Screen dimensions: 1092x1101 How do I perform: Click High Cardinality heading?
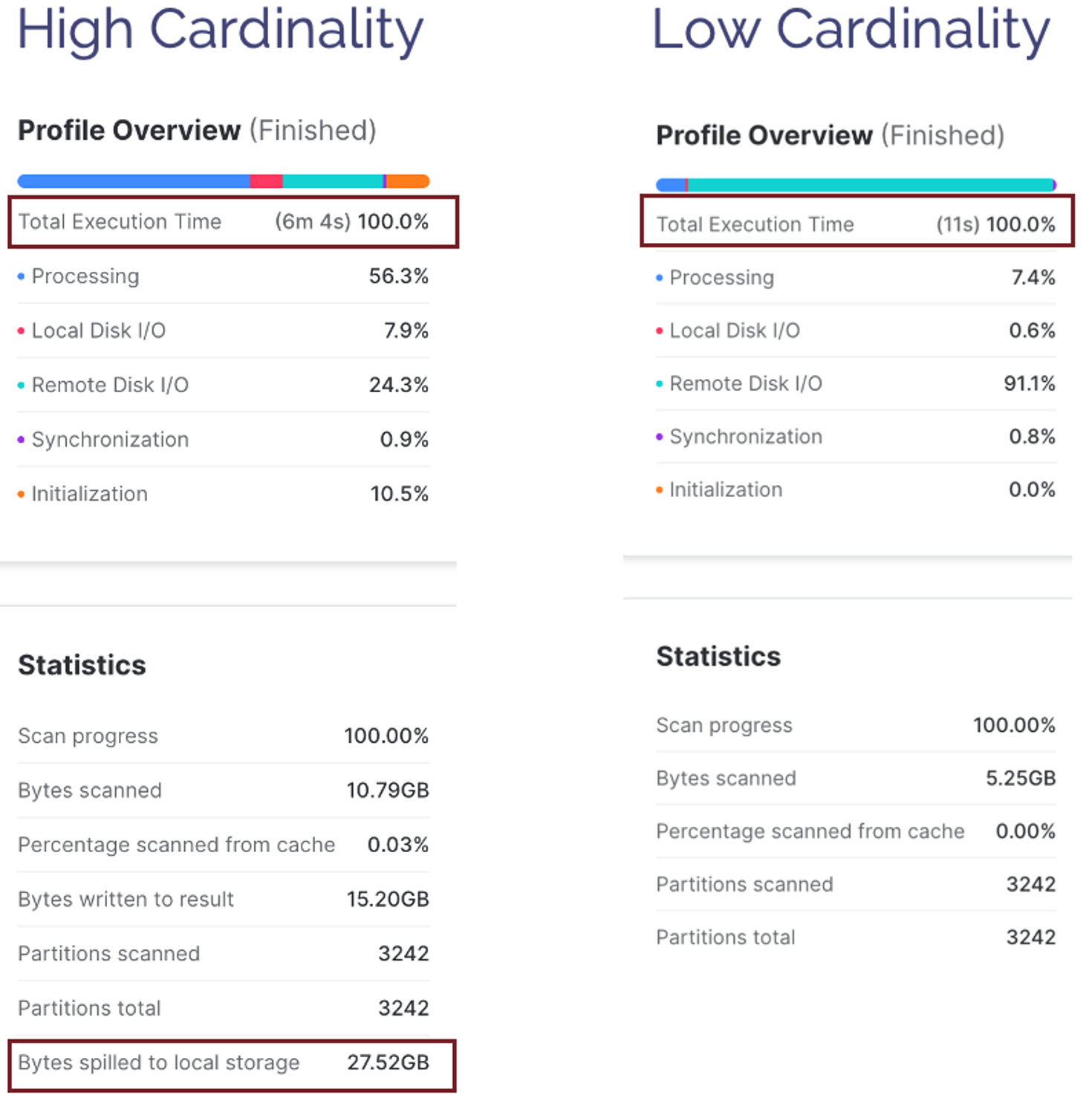coord(220,30)
